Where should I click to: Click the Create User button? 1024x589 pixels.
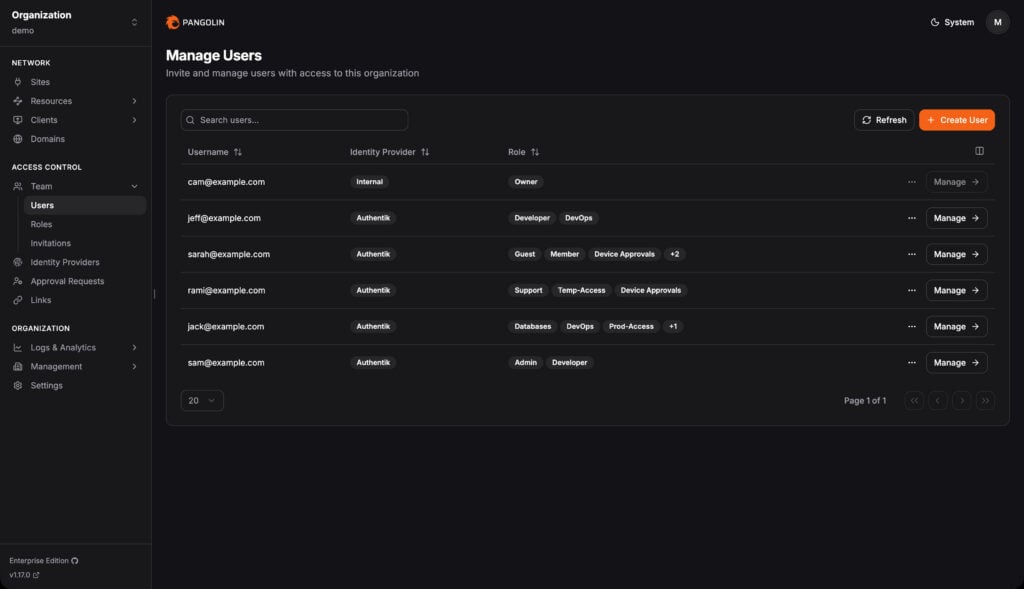956,119
